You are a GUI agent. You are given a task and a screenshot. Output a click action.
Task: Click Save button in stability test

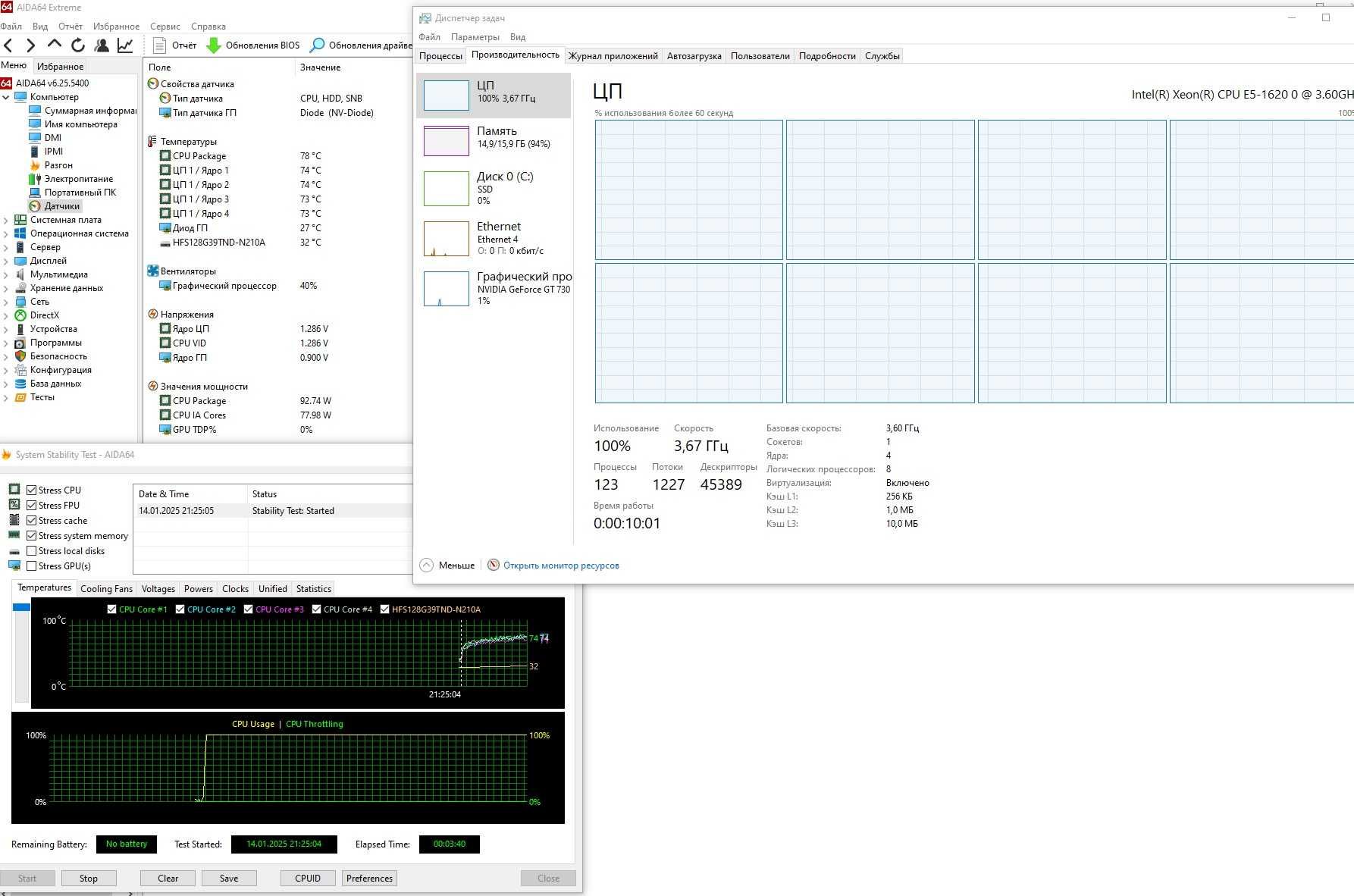click(229, 879)
